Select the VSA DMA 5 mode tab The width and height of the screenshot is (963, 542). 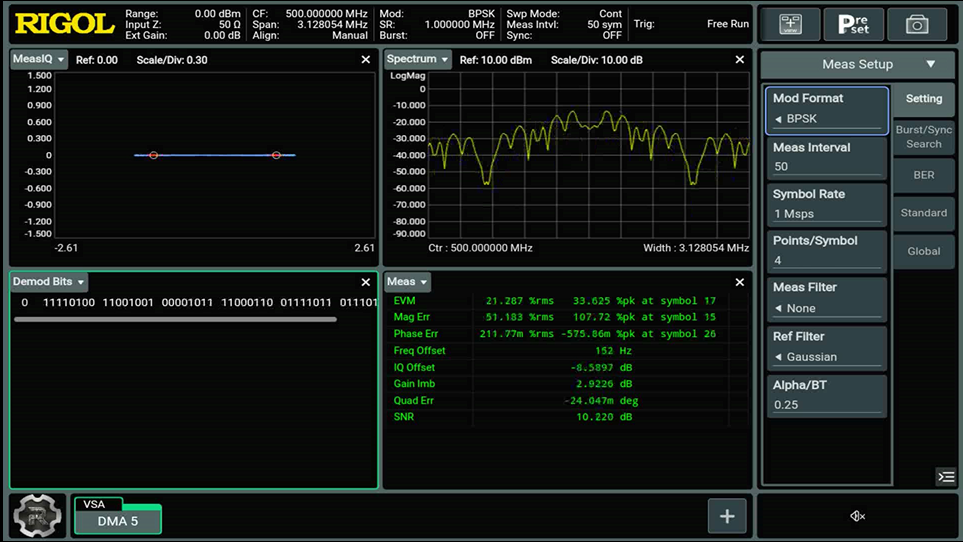click(x=118, y=516)
